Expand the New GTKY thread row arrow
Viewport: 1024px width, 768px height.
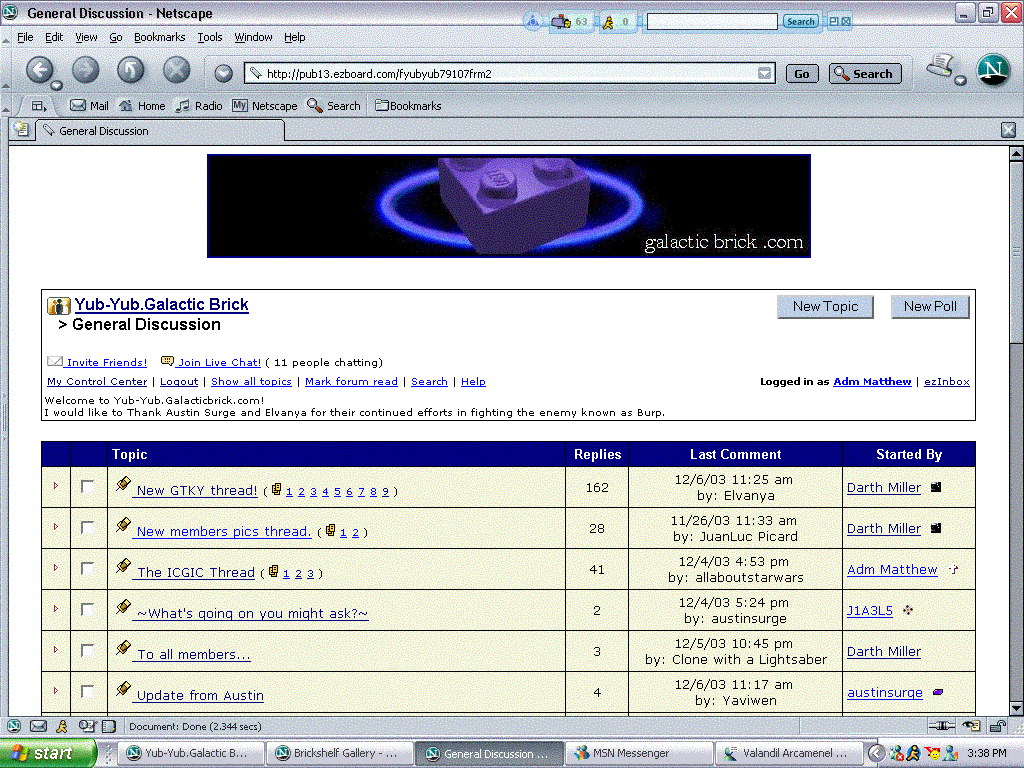pyautogui.click(x=56, y=486)
